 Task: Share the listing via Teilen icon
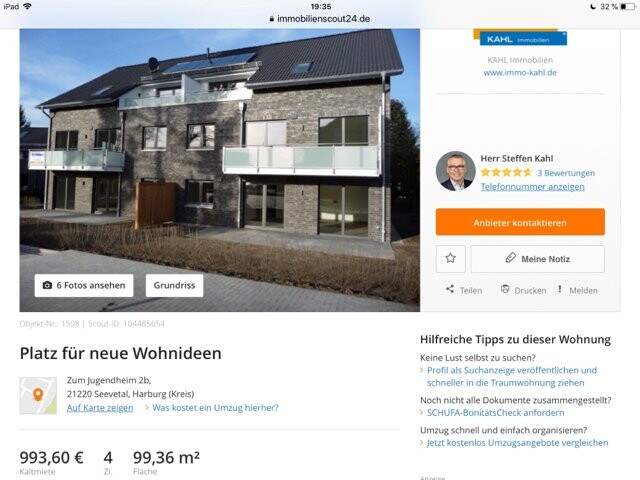coord(464,290)
